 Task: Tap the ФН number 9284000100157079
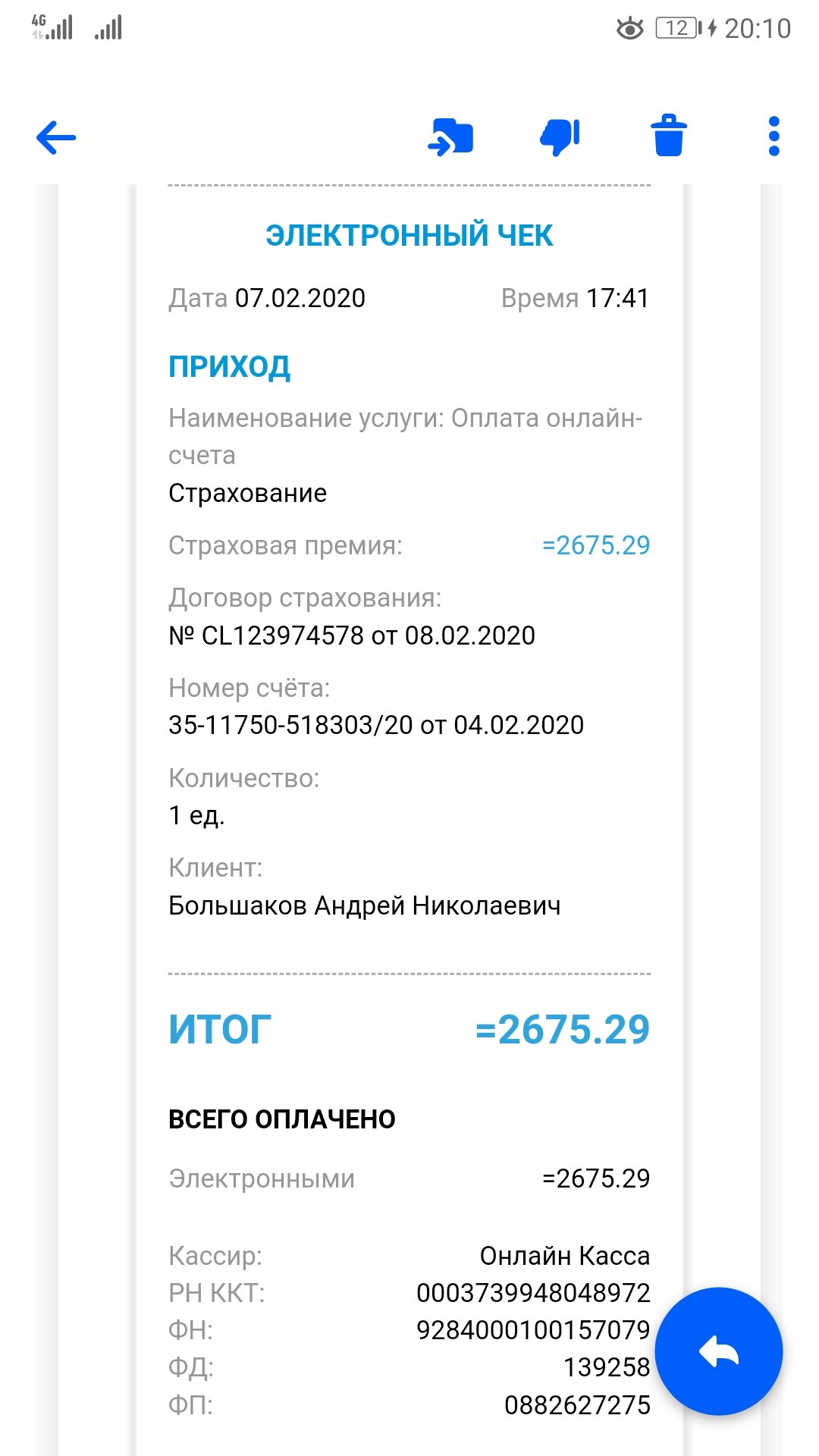[x=533, y=1330]
